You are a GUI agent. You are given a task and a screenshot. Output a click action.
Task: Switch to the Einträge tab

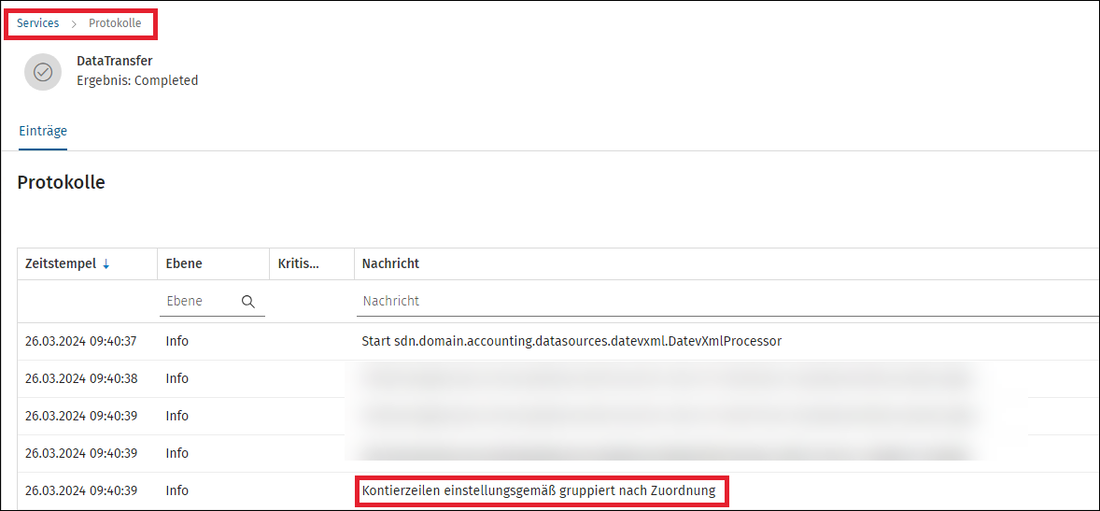pos(43,131)
